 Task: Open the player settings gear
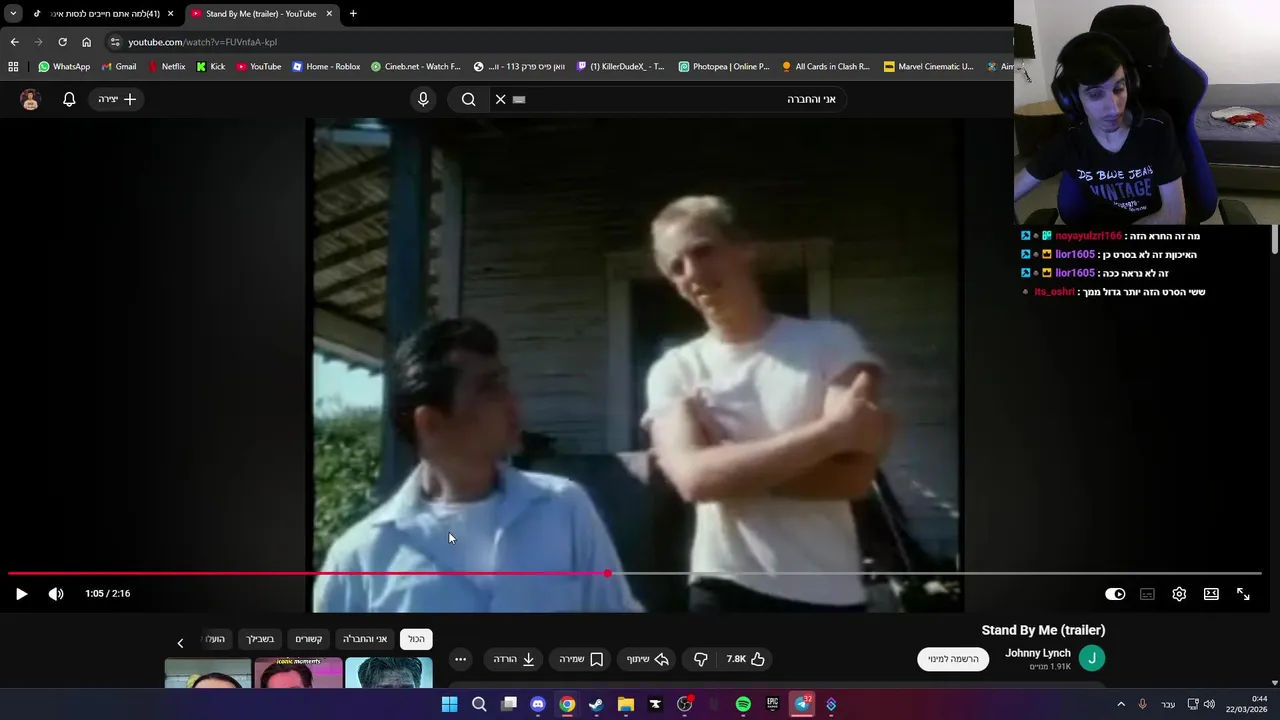[x=1179, y=594]
